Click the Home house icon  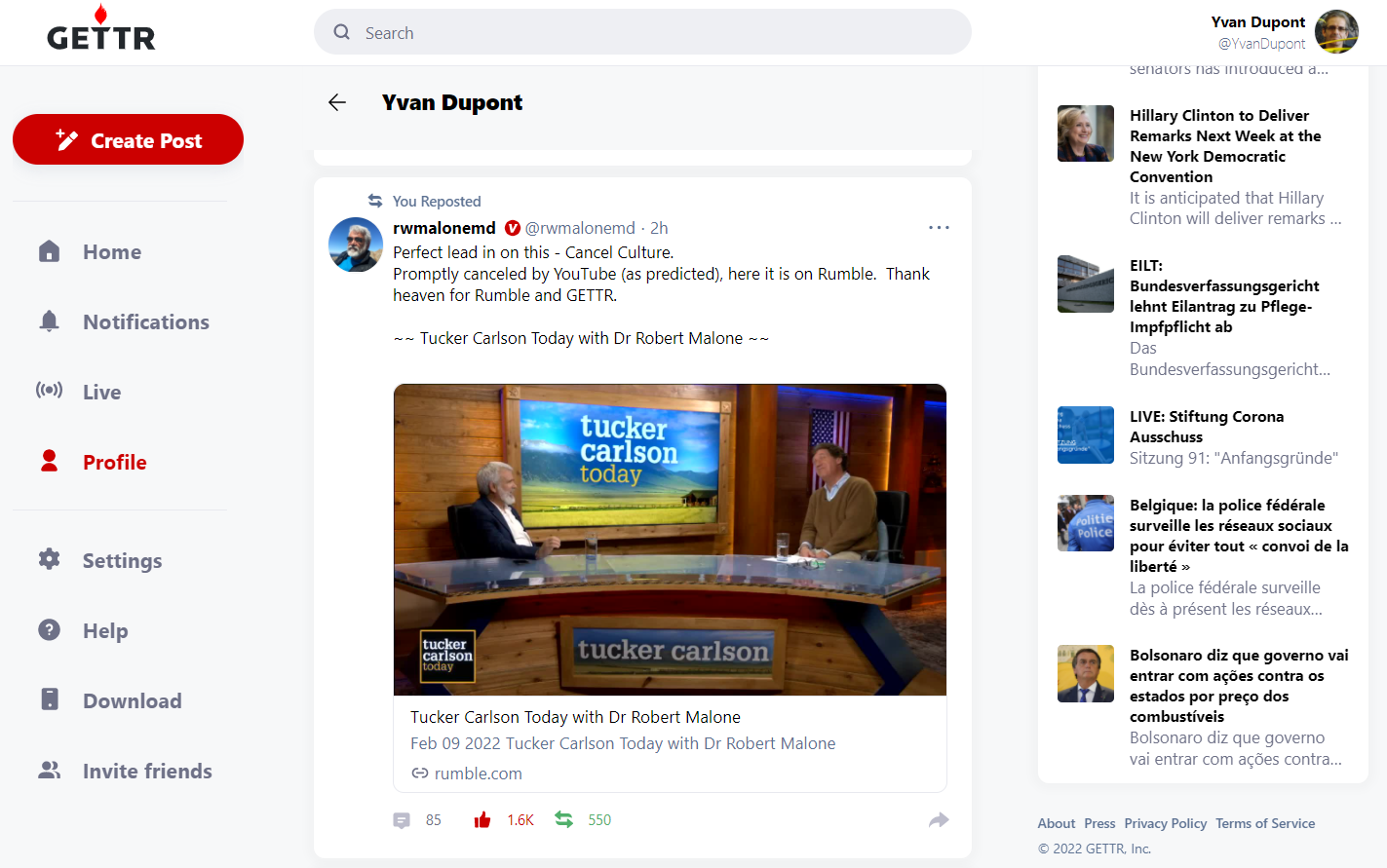point(50,251)
